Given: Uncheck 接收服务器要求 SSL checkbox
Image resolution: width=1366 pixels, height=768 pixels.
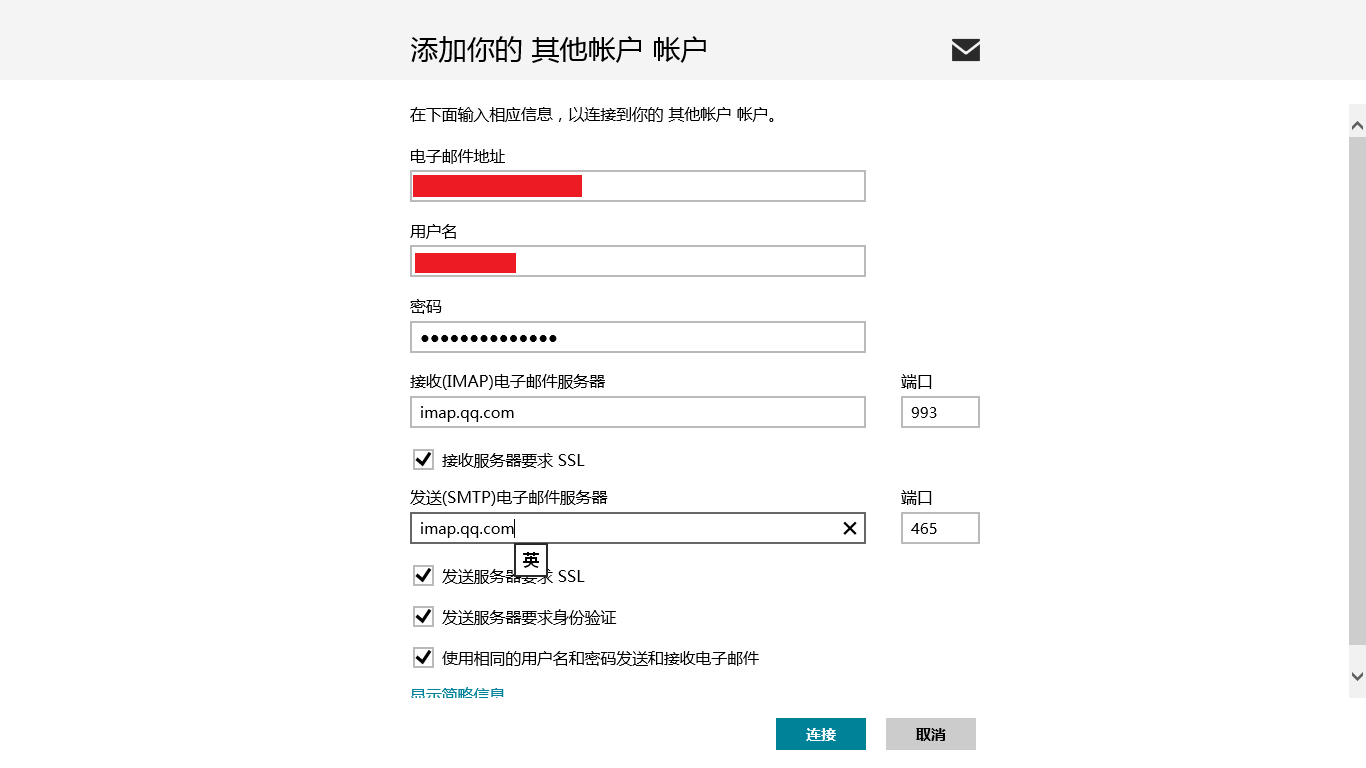Looking at the screenshot, I should point(423,460).
